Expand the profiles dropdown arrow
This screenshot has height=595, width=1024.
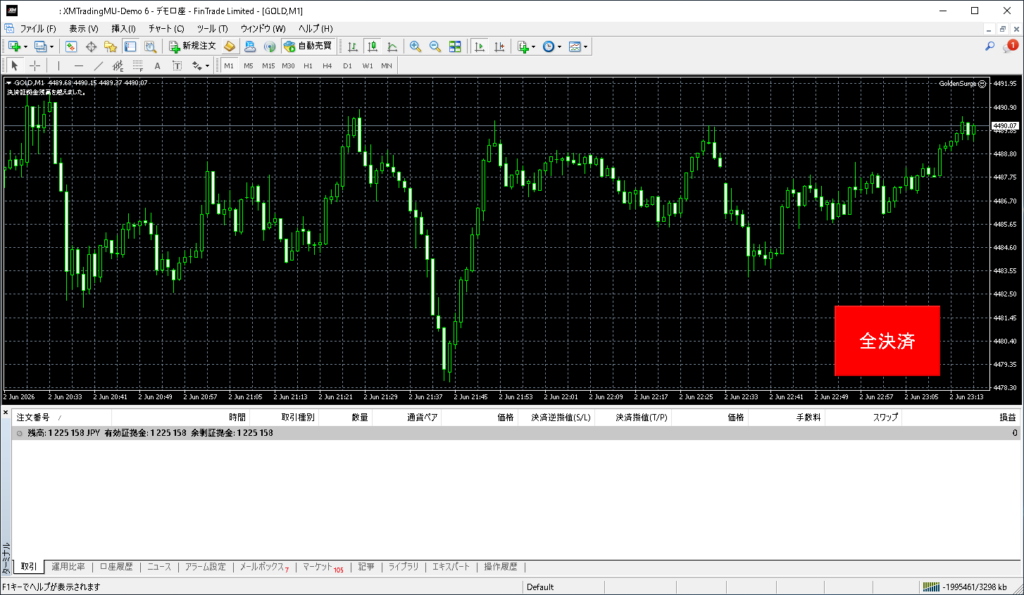[52, 46]
